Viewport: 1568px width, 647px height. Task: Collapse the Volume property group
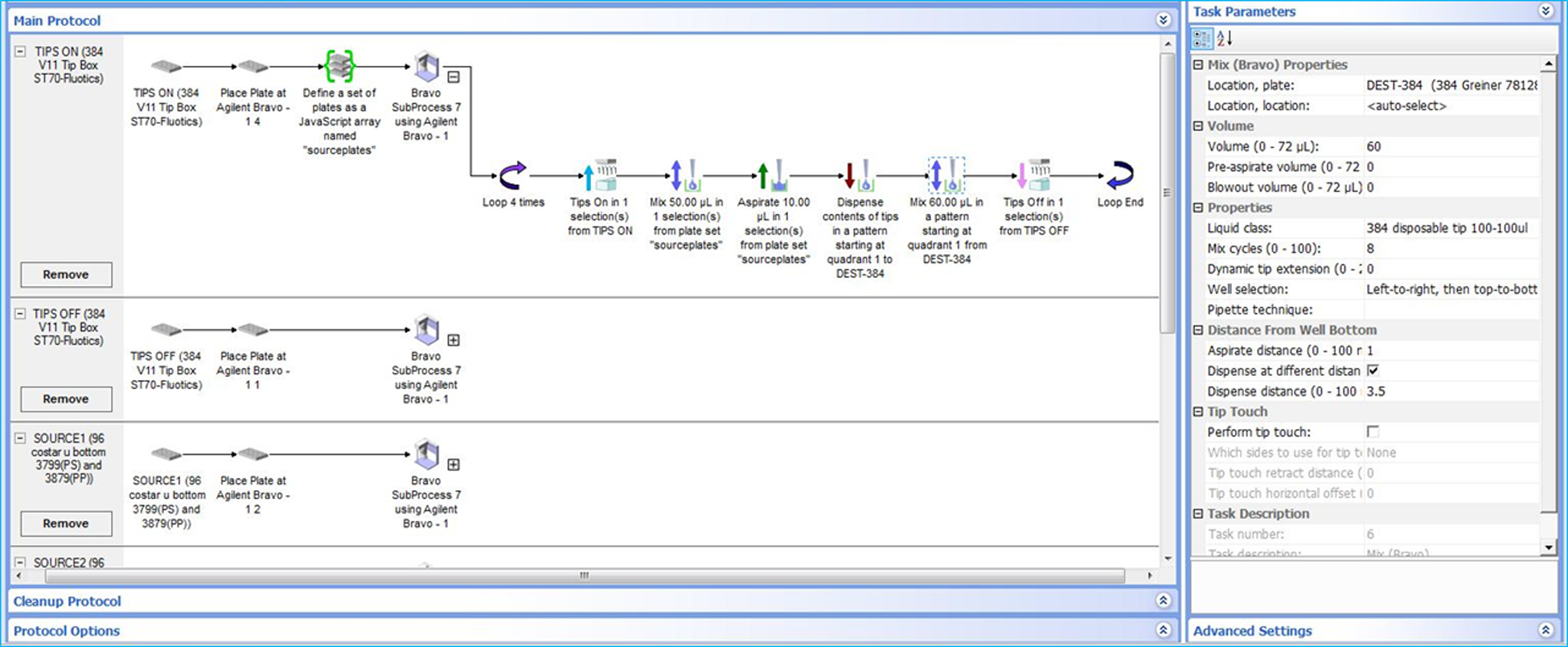[x=1198, y=126]
